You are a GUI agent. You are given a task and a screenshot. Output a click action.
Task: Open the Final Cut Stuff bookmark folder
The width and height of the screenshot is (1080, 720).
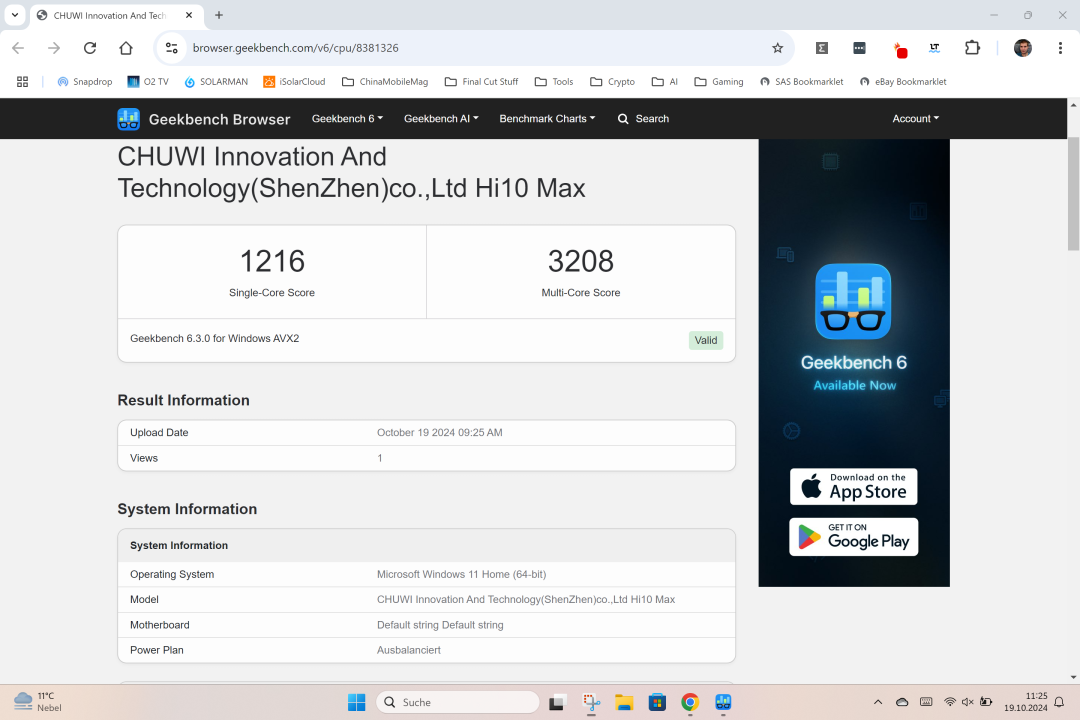click(481, 82)
